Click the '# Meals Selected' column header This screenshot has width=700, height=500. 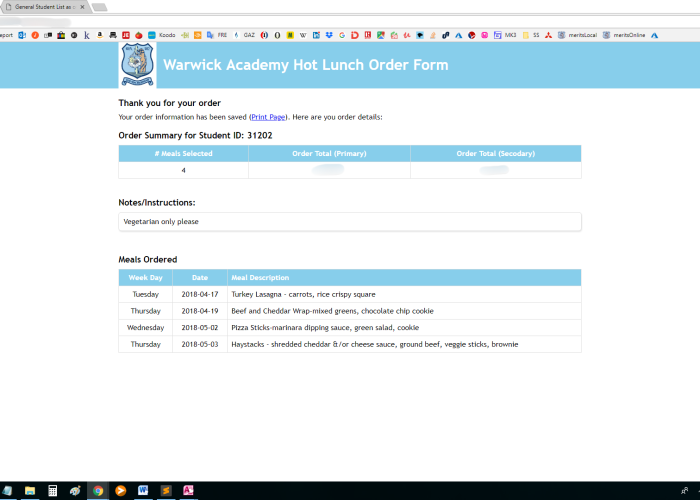183,154
